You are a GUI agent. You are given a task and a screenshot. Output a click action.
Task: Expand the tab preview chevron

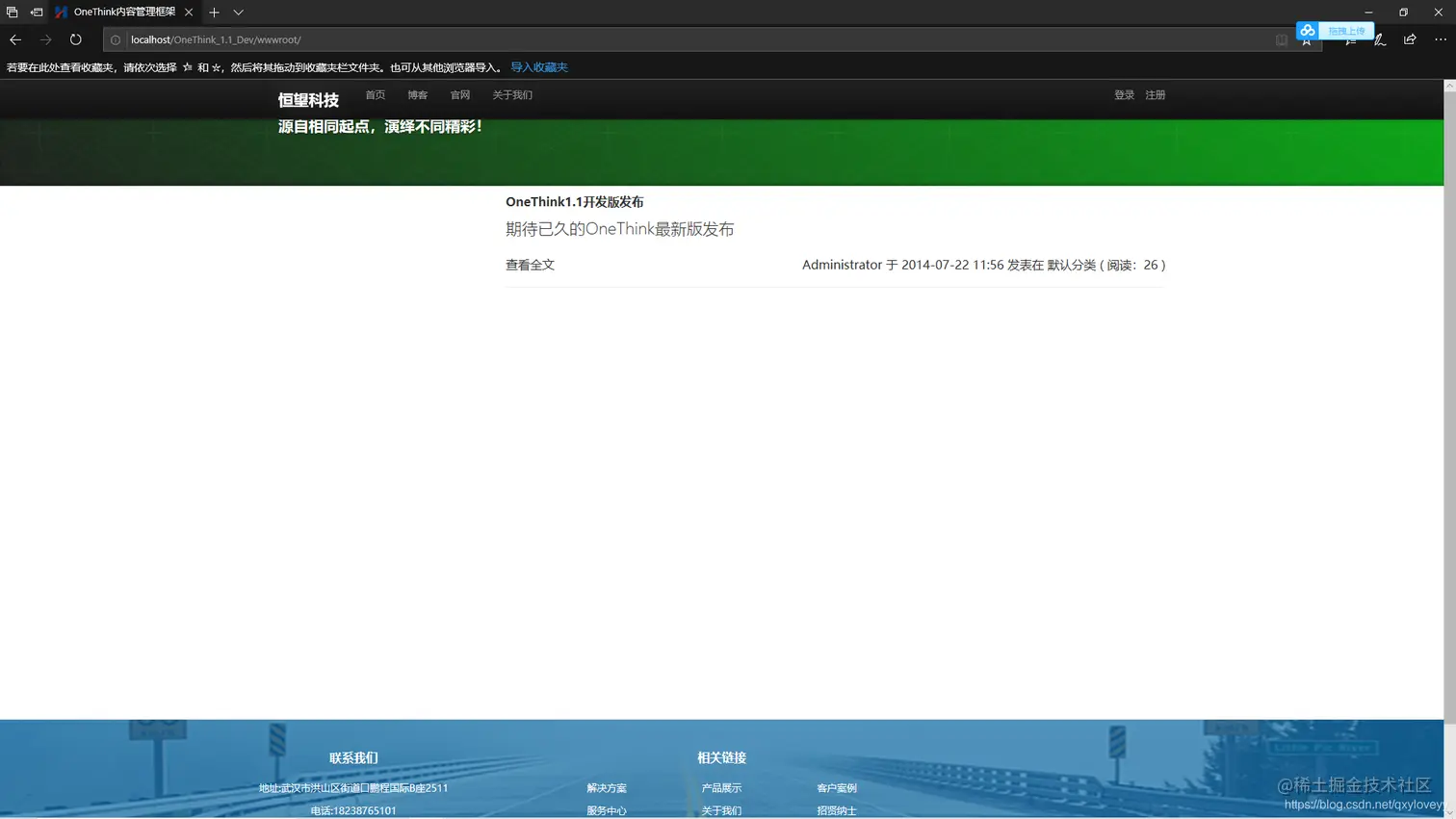point(238,12)
